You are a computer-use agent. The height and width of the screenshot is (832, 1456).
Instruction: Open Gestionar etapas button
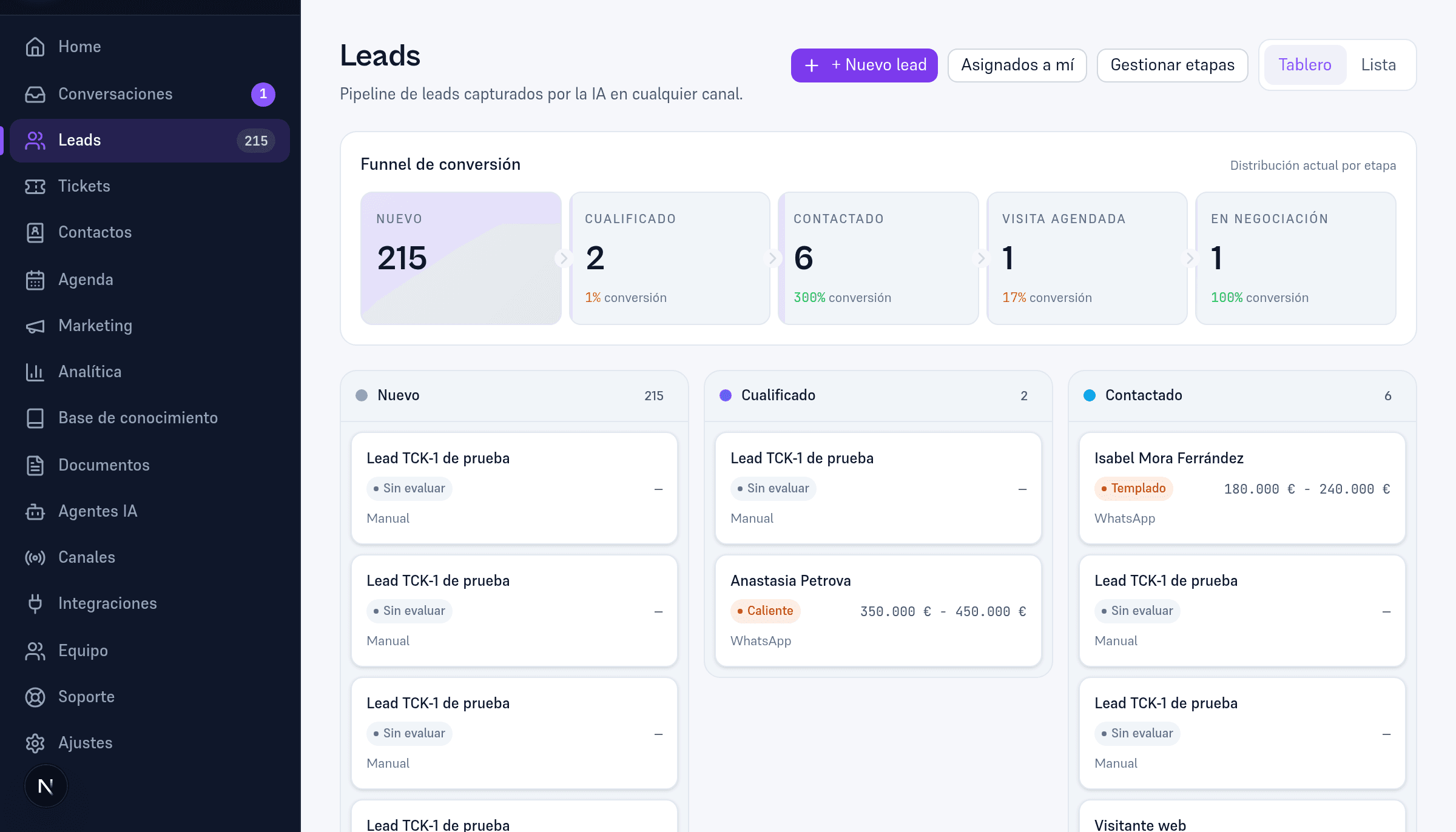point(1172,65)
